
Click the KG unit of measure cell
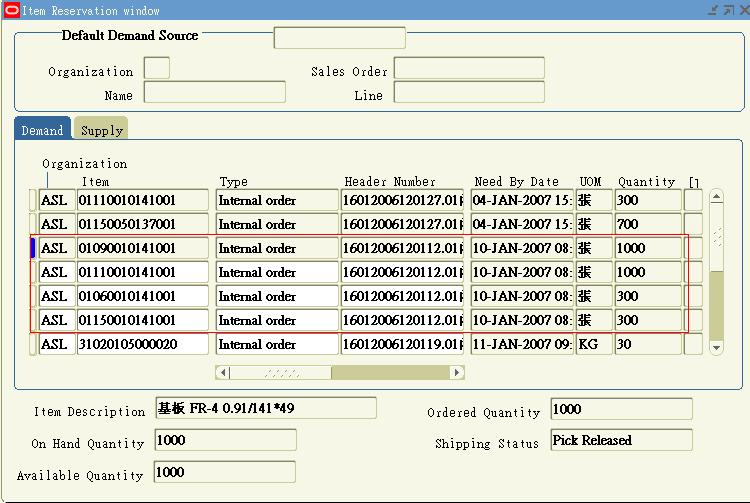[594, 344]
